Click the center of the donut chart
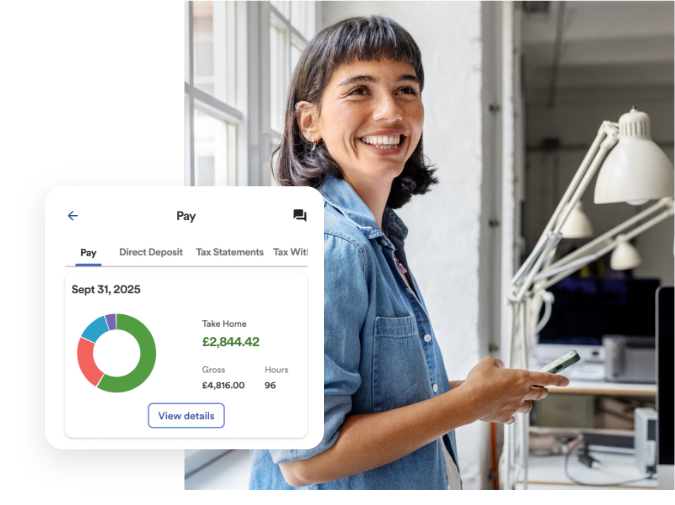Viewport: 675px width, 505px height. coord(117,353)
